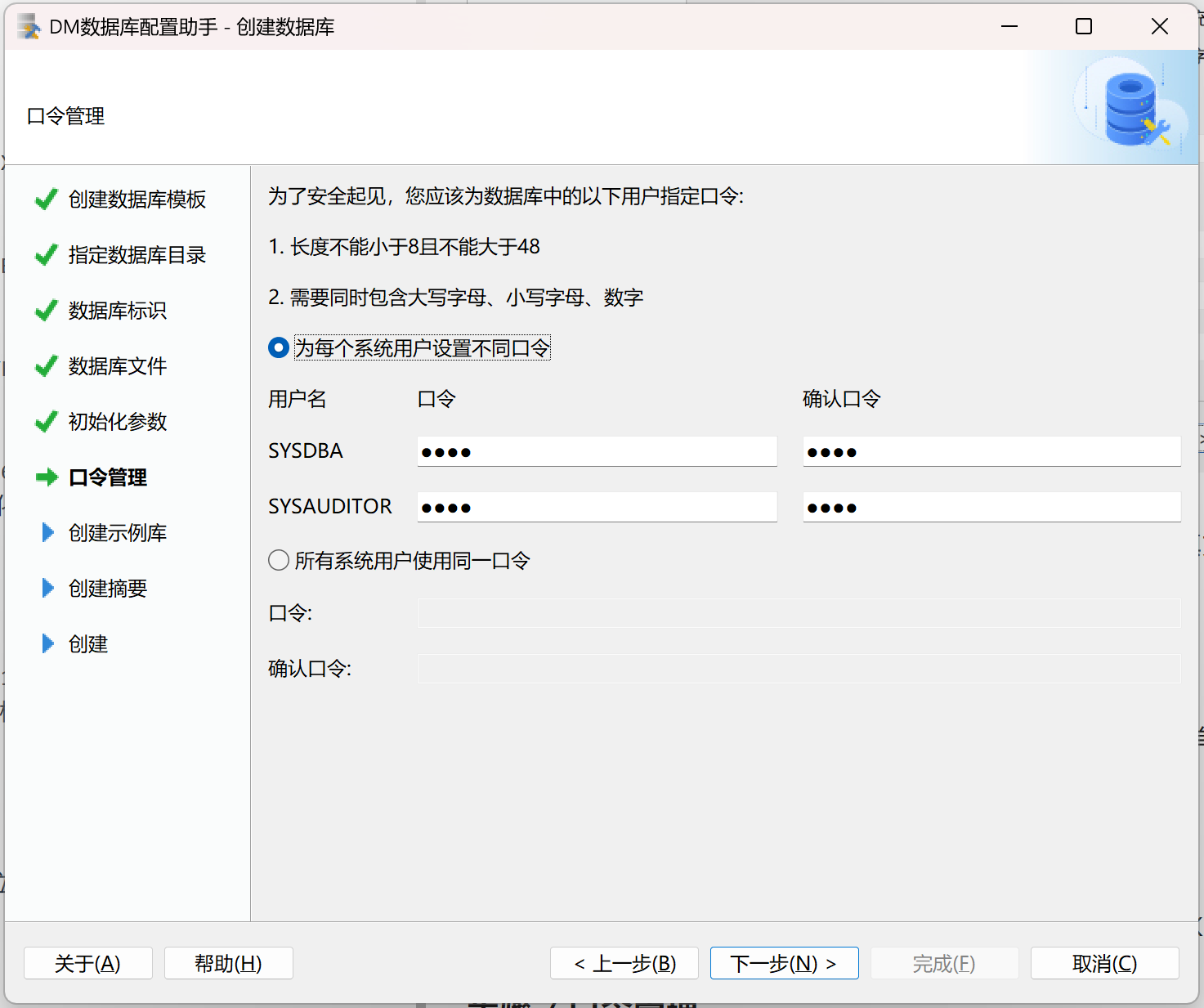Click the disabled 完成(F) button
The image size is (1204, 1008).
point(945,963)
